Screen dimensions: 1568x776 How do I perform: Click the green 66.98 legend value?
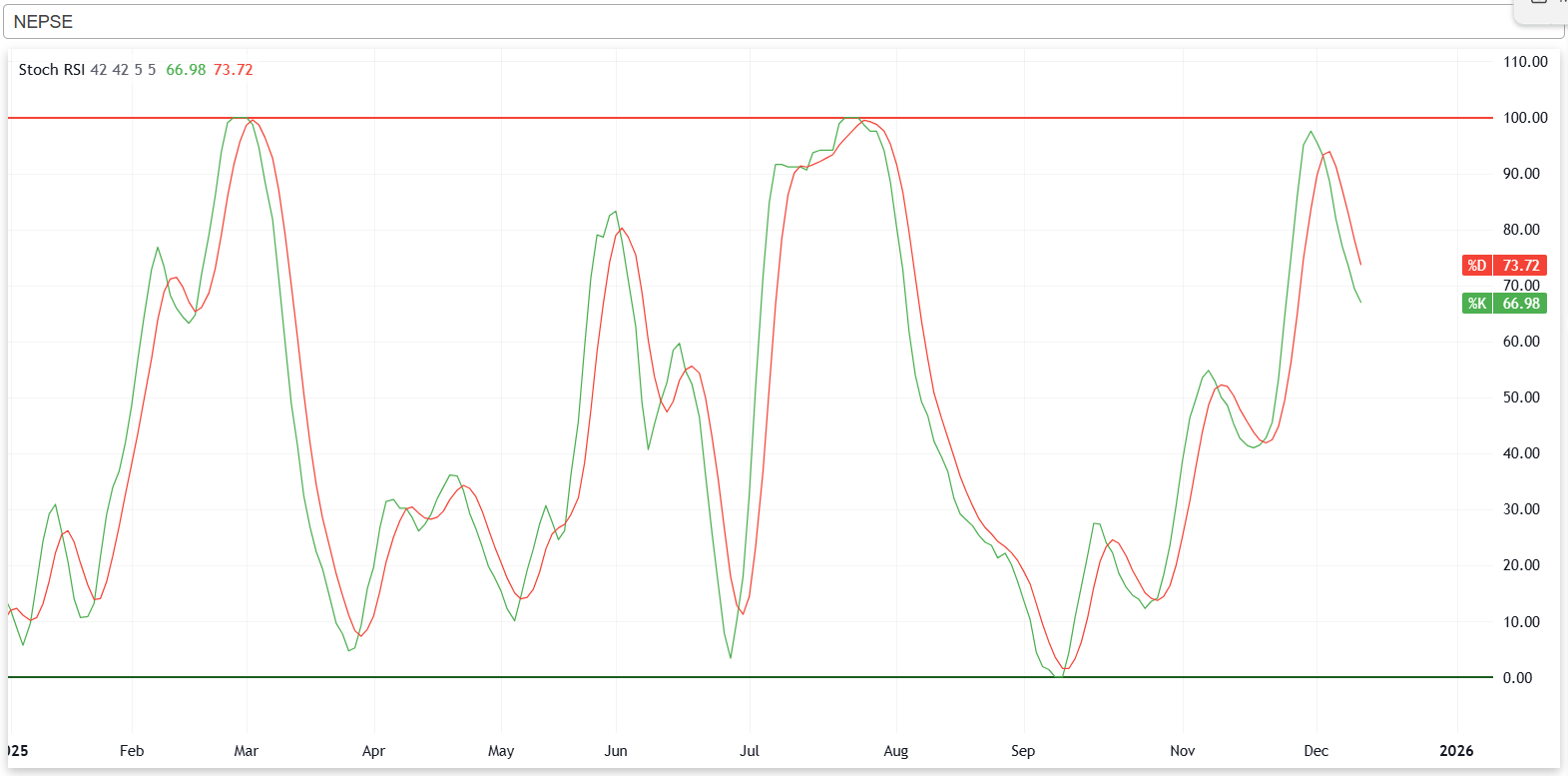coord(186,70)
